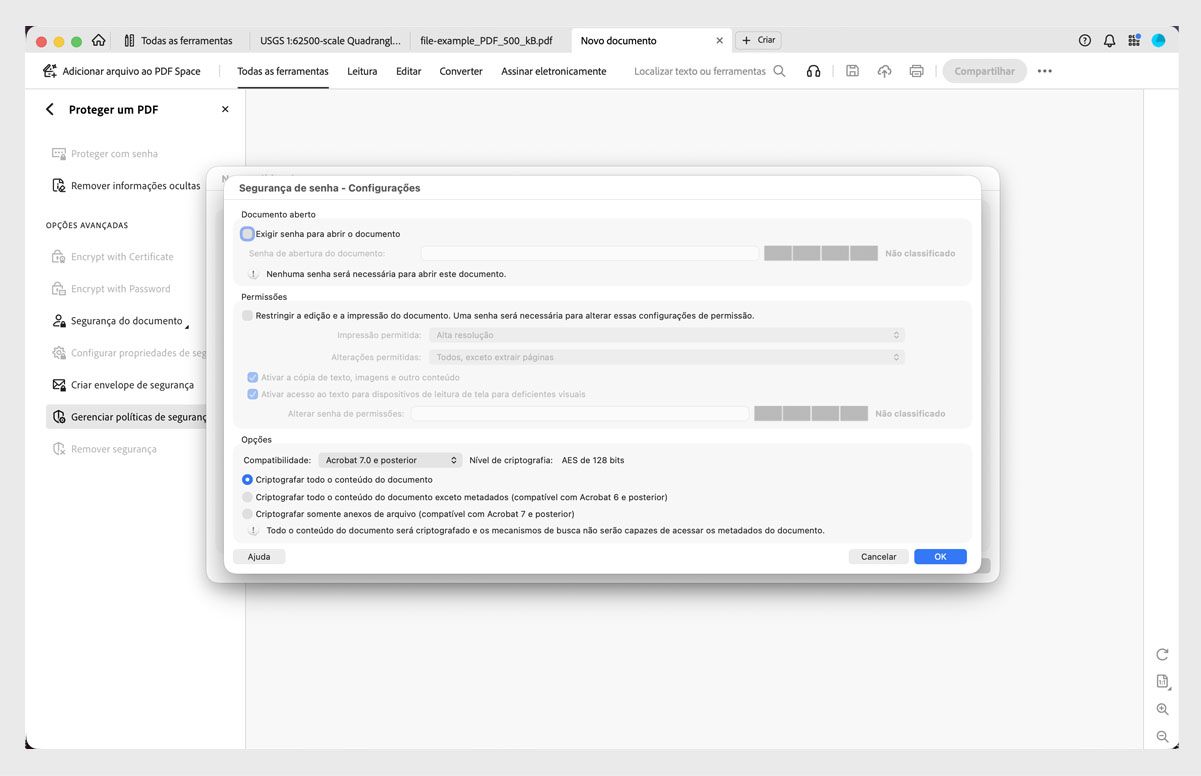Viewport: 1201px width, 776px height.
Task: Toggle Ativar a cópia de texto checkbox
Action: point(252,377)
